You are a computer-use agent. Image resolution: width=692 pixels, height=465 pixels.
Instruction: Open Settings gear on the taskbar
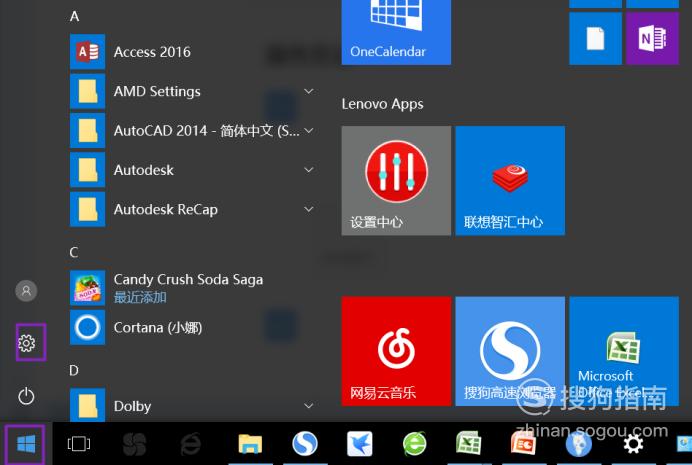click(x=633, y=444)
